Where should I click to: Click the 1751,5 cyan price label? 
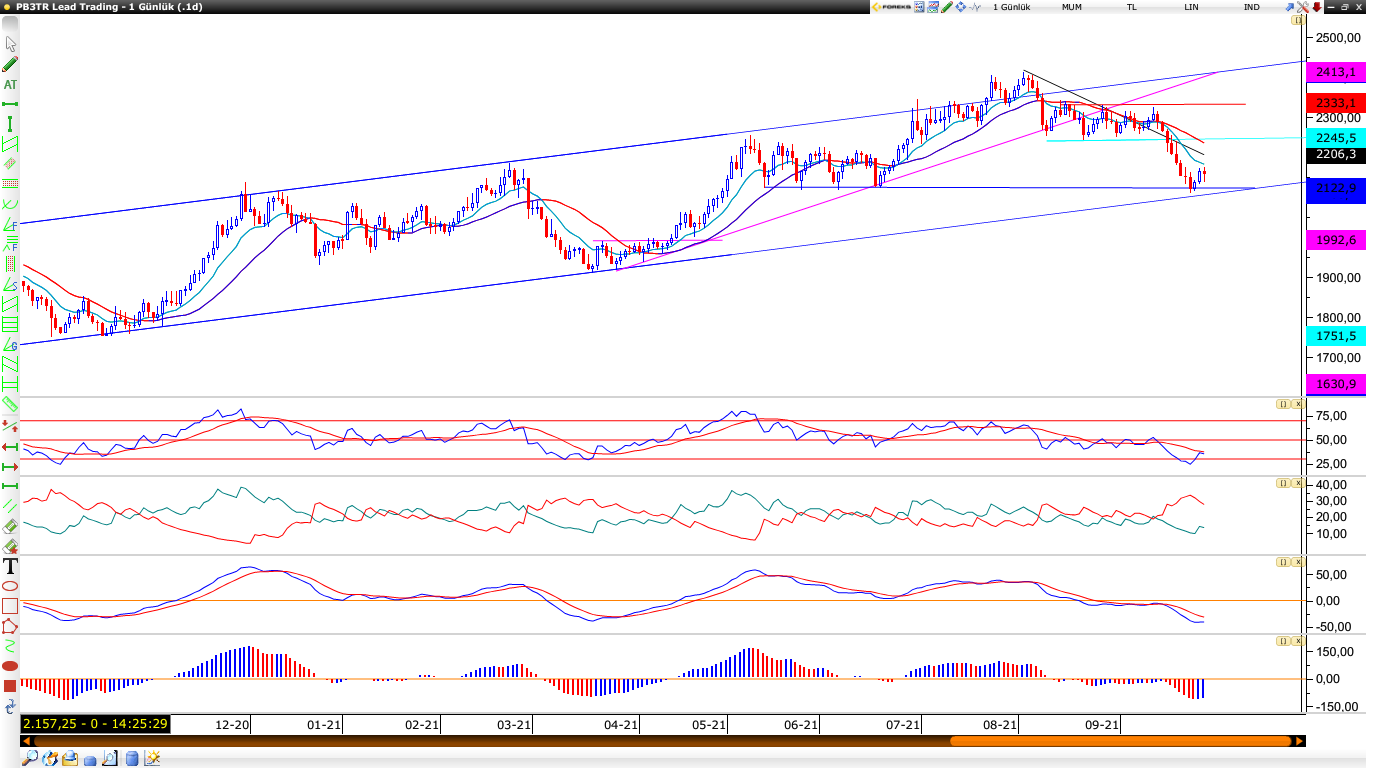(1336, 336)
